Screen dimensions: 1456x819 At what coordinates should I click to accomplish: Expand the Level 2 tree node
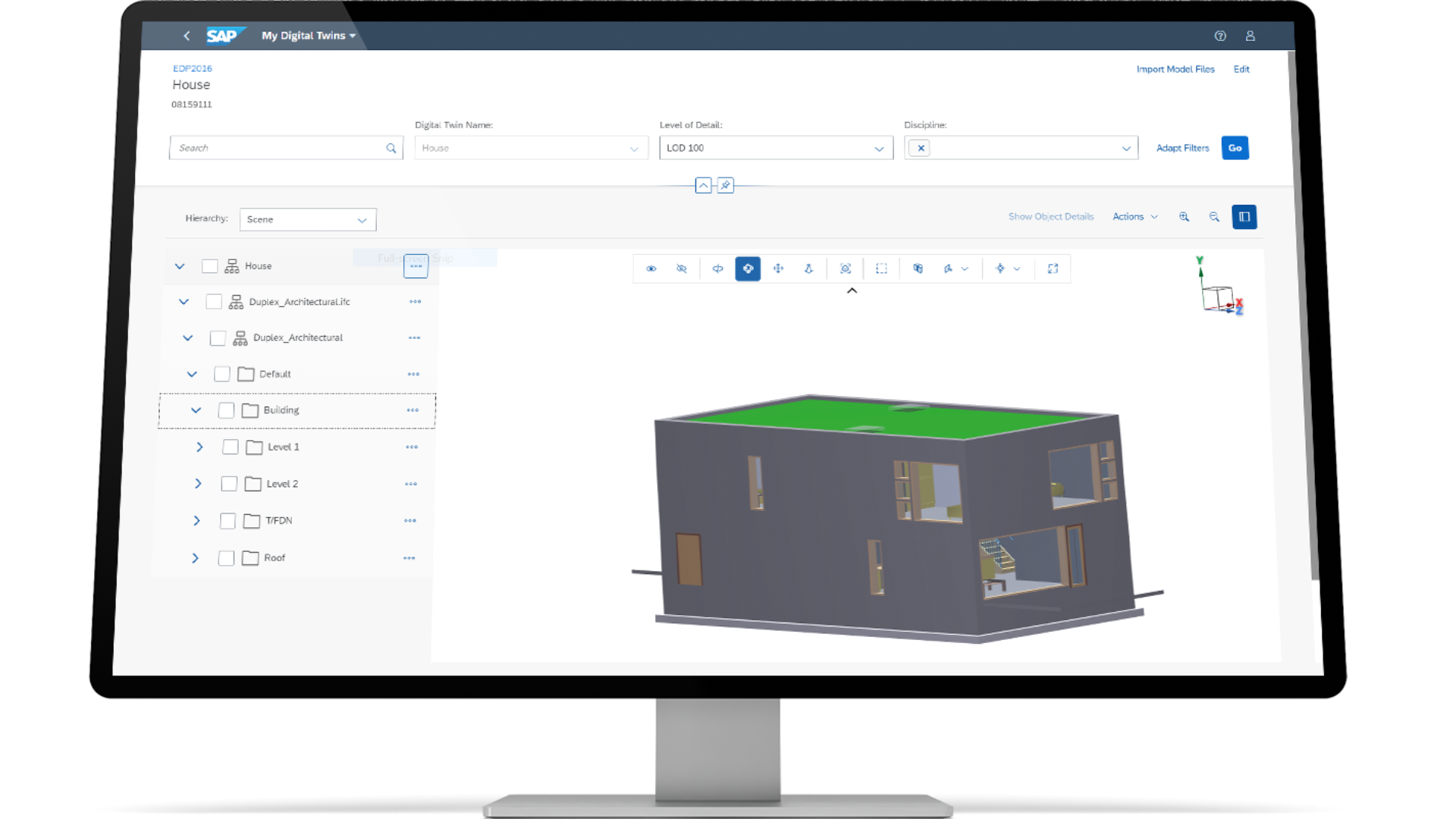pos(198,484)
